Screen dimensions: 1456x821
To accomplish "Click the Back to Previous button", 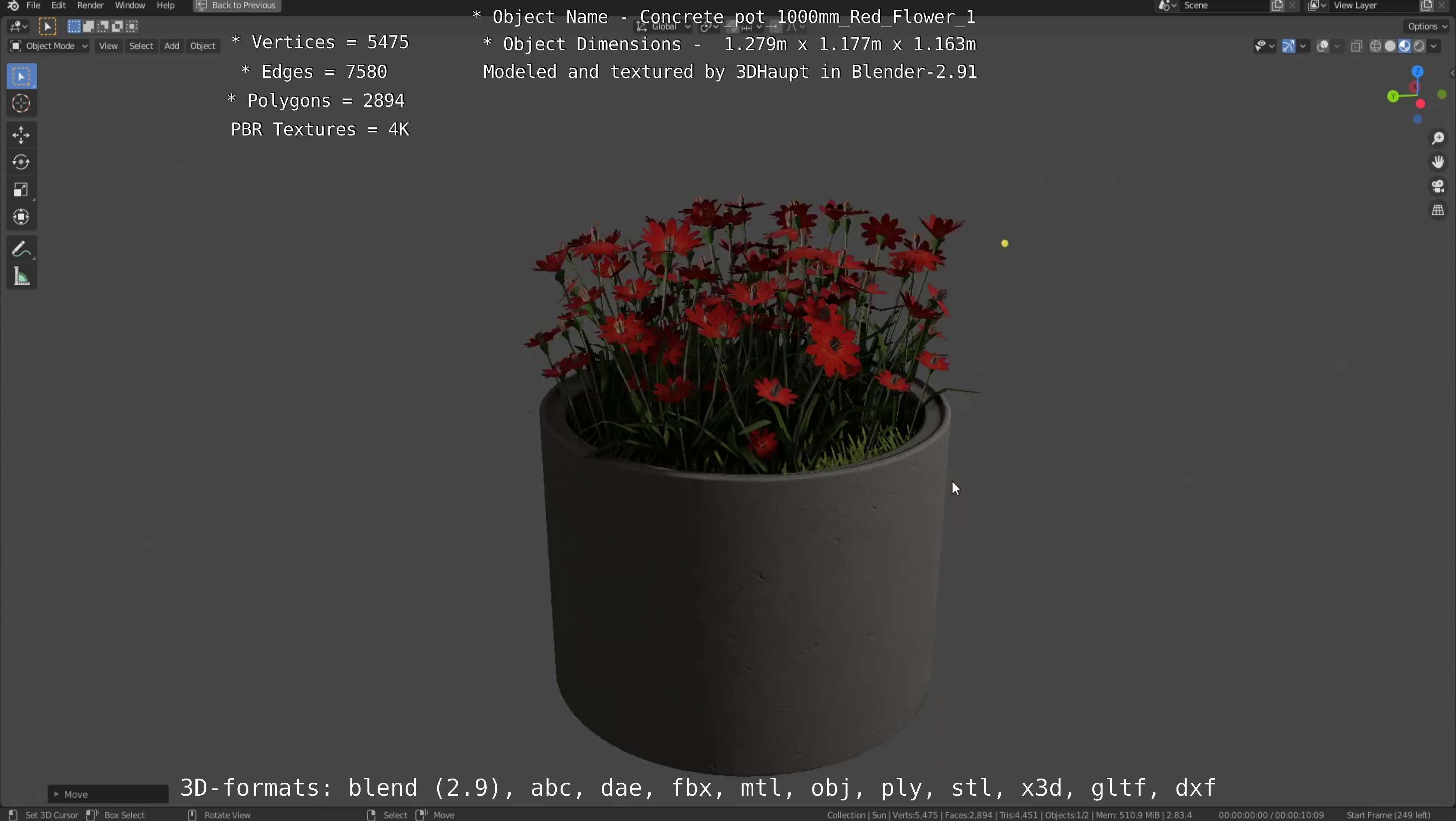I will (x=237, y=6).
